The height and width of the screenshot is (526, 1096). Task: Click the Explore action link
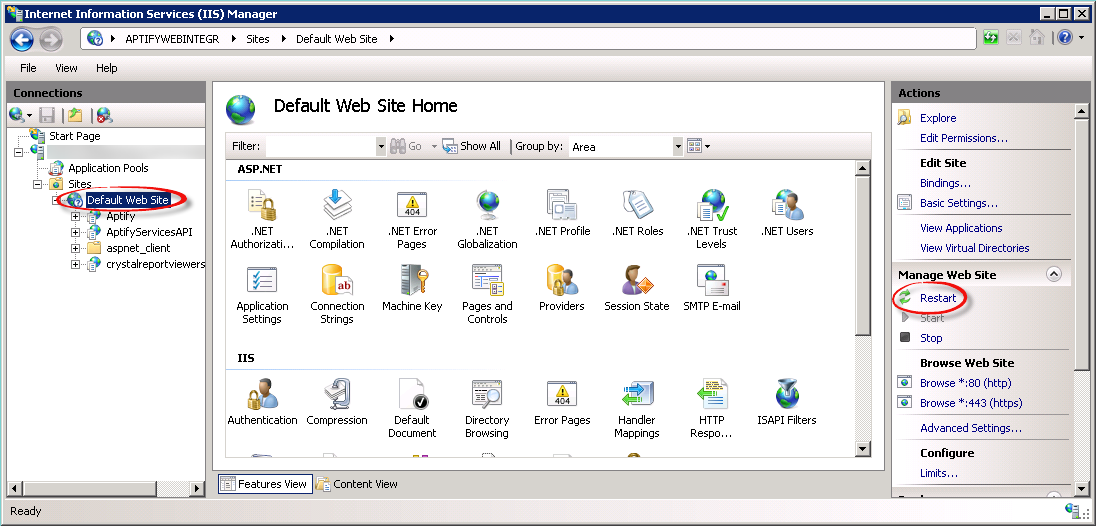pos(938,118)
